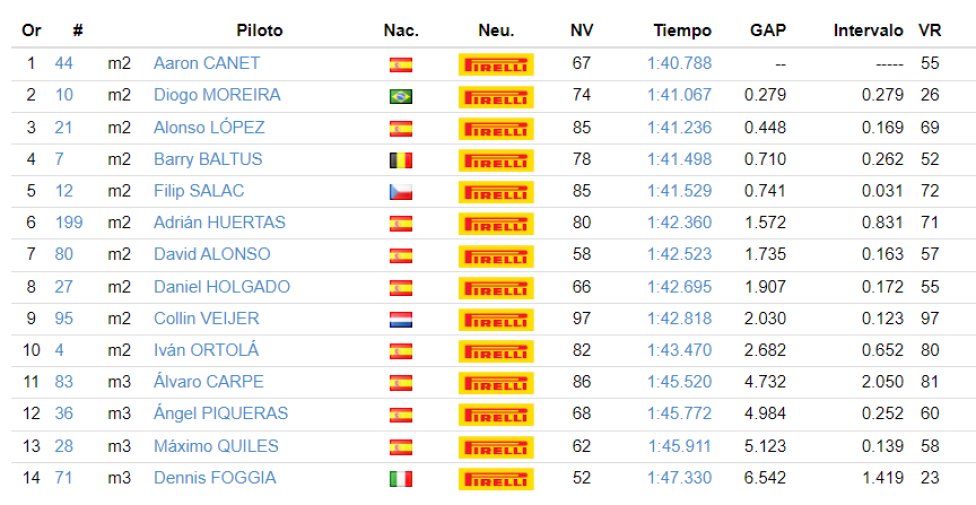Click the Italian flag next to Dennis Foggia
This screenshot has height=505, width=976.
pos(401,479)
